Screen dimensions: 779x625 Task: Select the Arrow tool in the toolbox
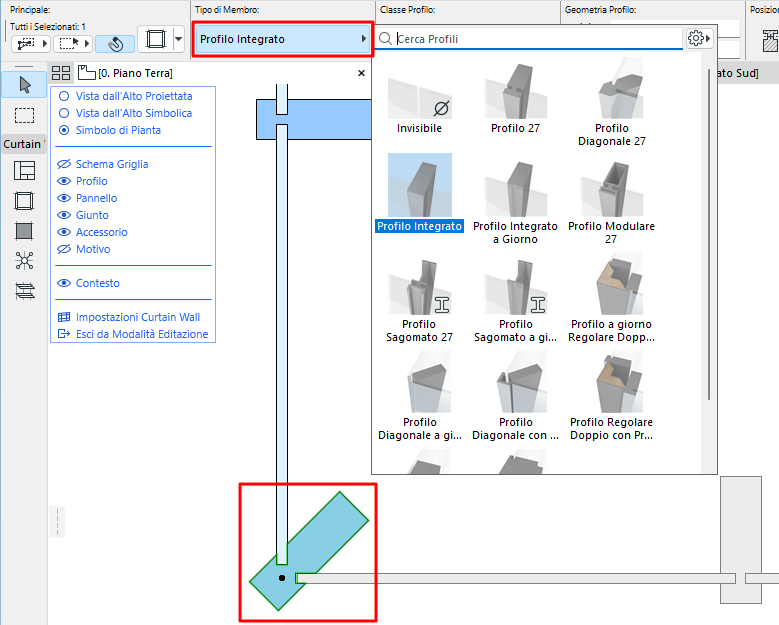click(24, 84)
